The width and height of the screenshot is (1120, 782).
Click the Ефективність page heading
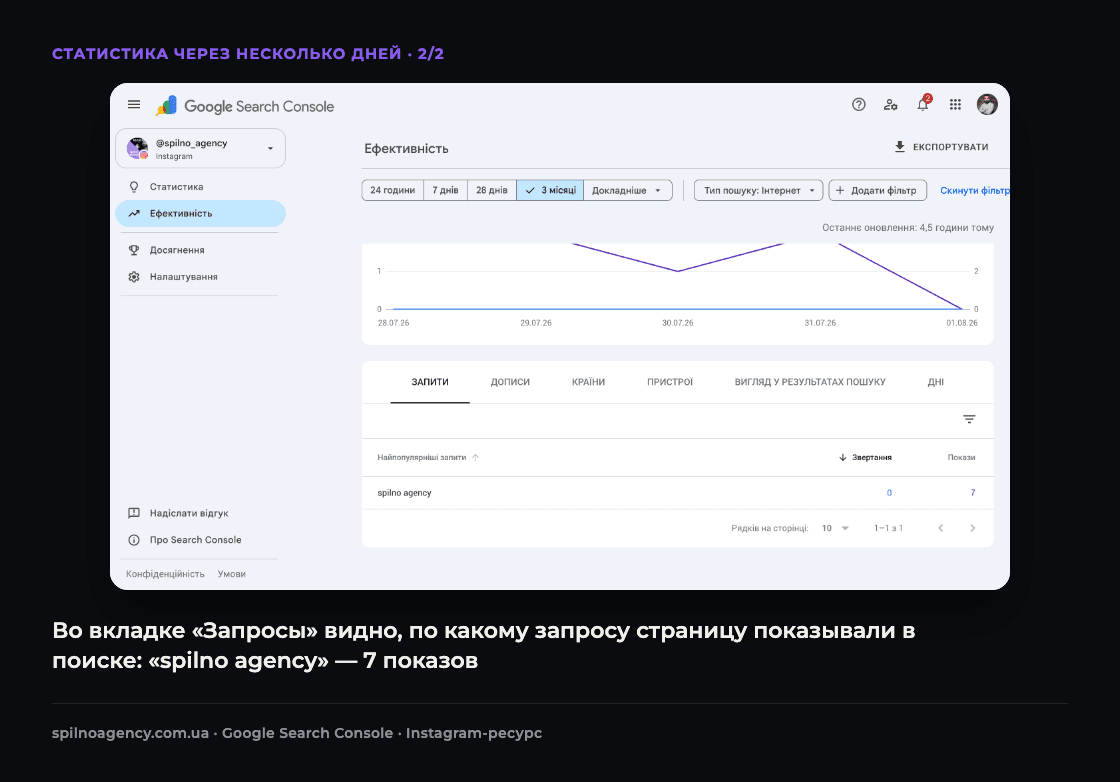click(406, 149)
